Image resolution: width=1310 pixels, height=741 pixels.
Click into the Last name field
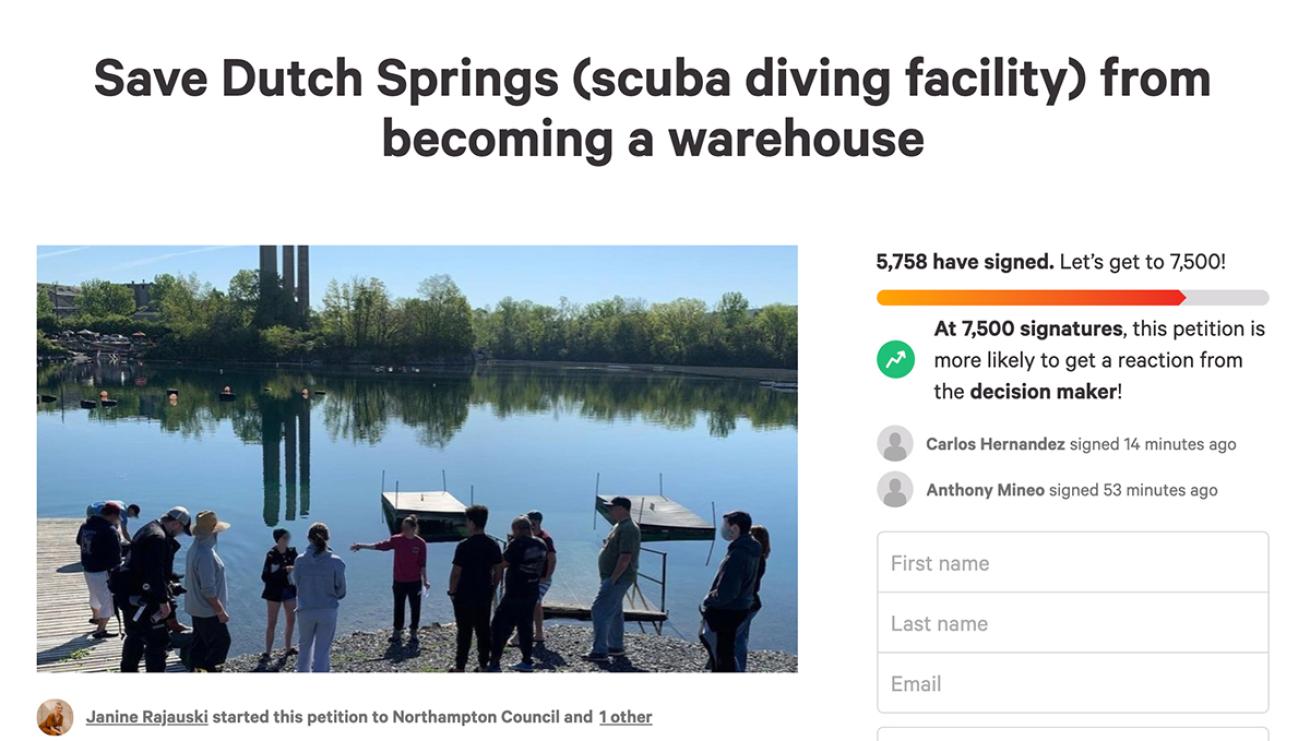click(x=1072, y=623)
